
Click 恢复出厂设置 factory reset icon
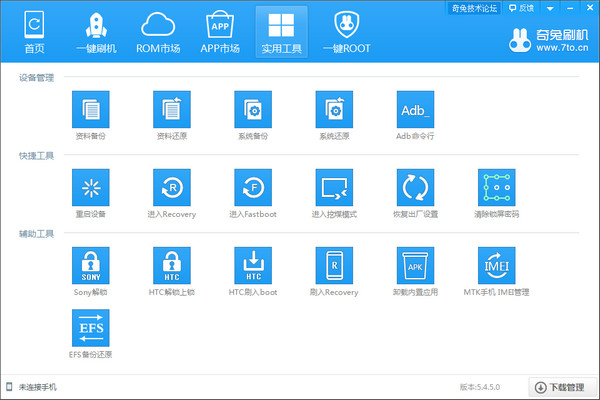[x=415, y=187]
